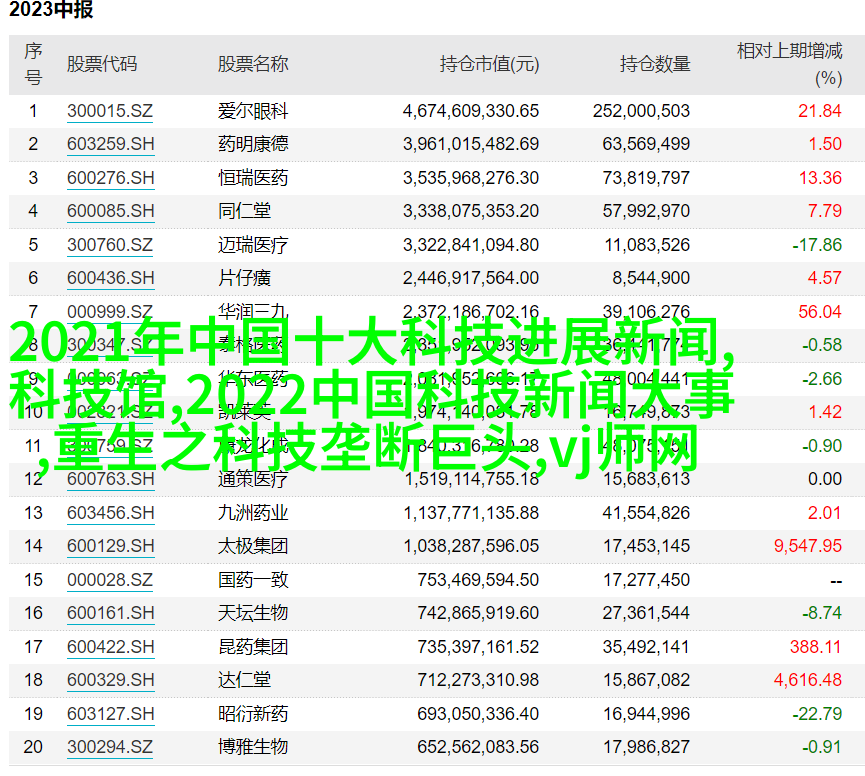Select the 国药一致 name cell
The height and width of the screenshot is (776, 865).
253,580
